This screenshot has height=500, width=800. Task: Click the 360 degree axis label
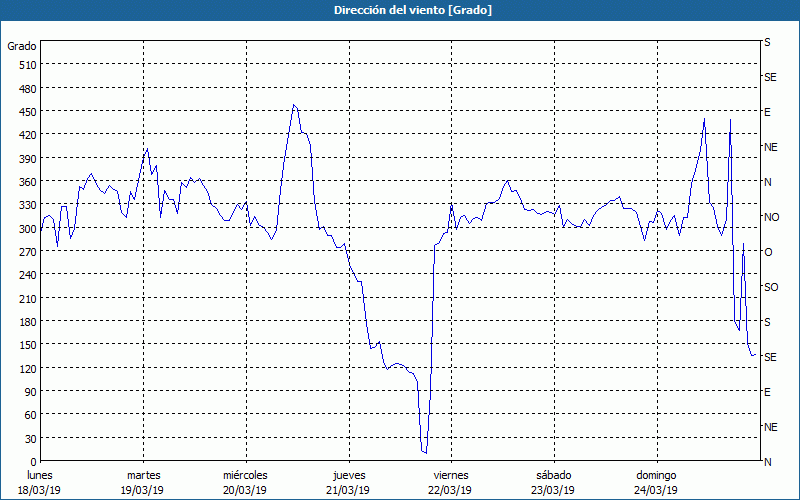29,182
